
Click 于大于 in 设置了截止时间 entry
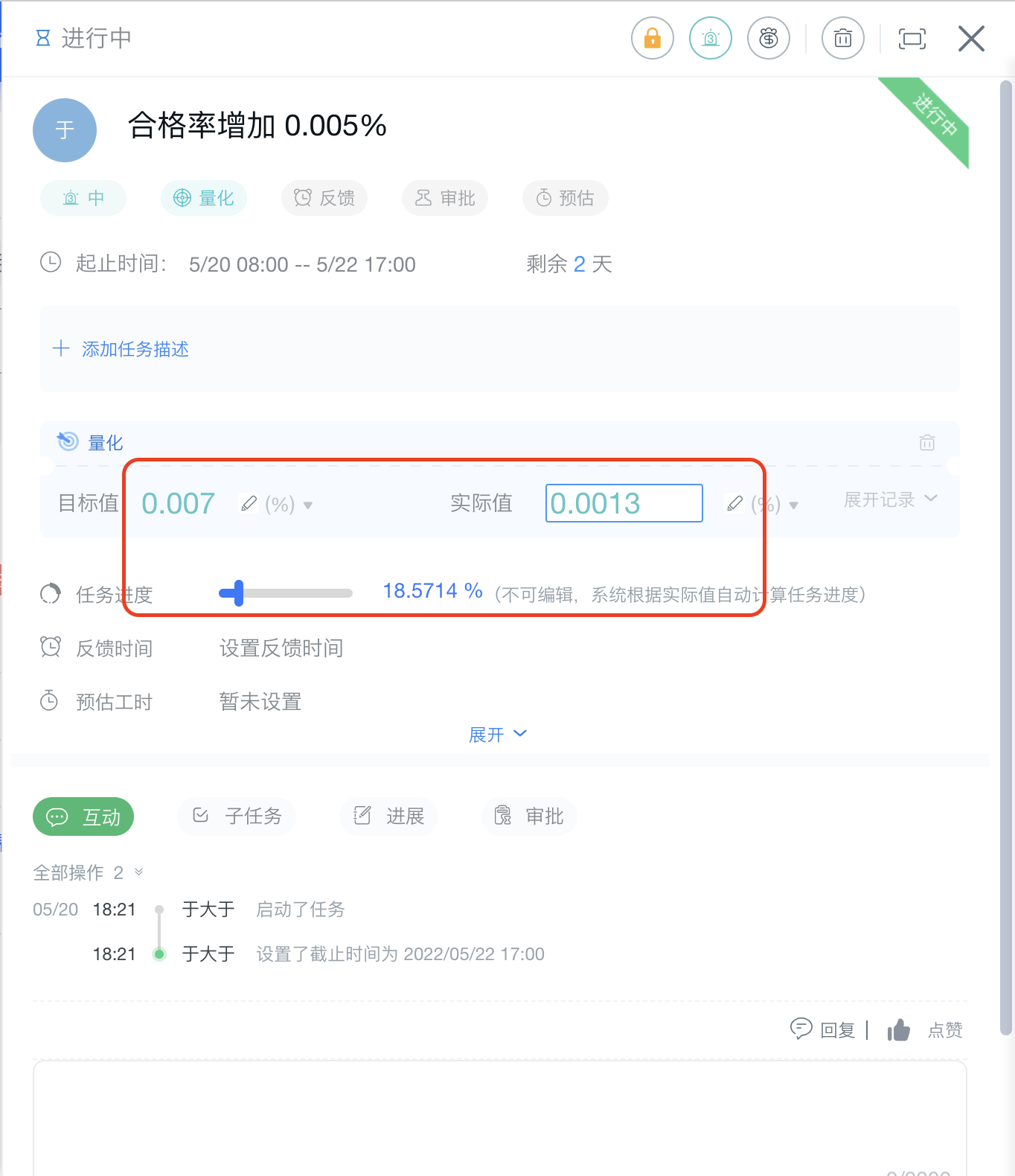(x=208, y=954)
